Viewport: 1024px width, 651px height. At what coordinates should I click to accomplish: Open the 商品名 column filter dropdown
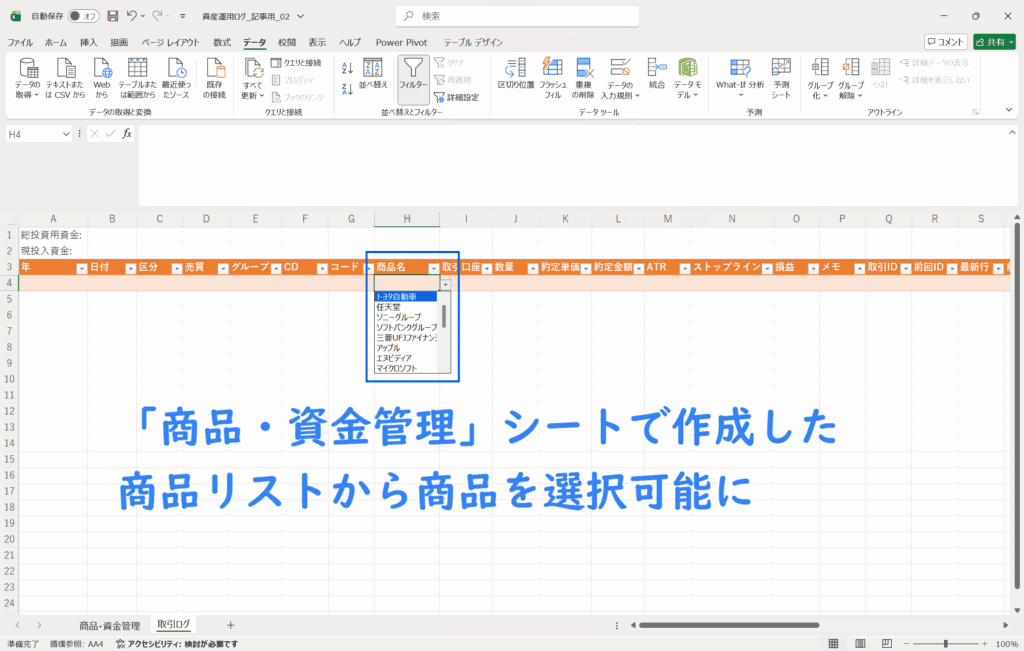433,268
